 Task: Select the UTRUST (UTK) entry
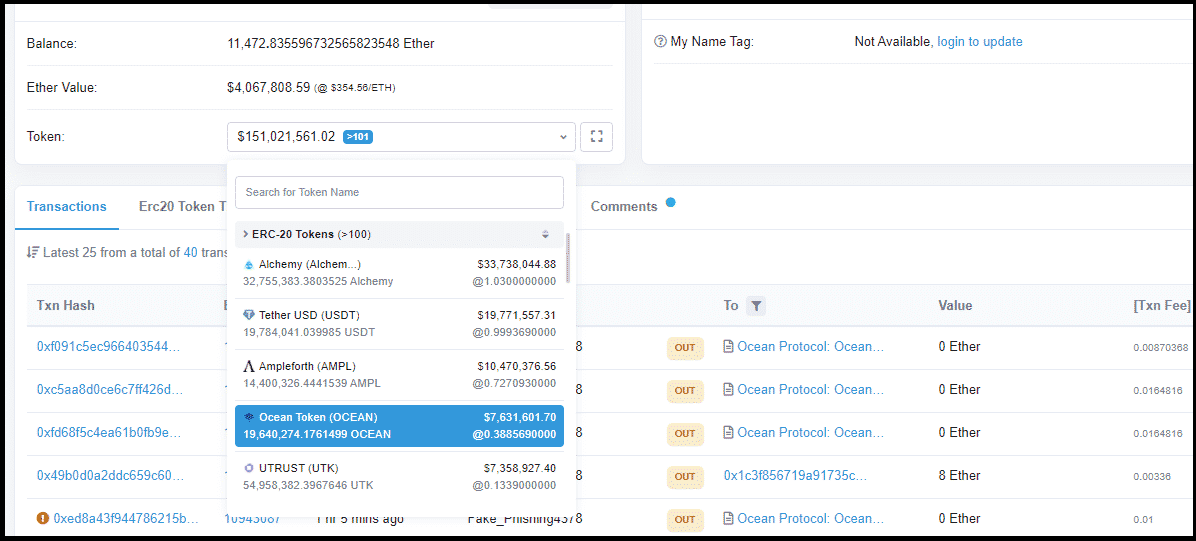pyautogui.click(x=399, y=476)
